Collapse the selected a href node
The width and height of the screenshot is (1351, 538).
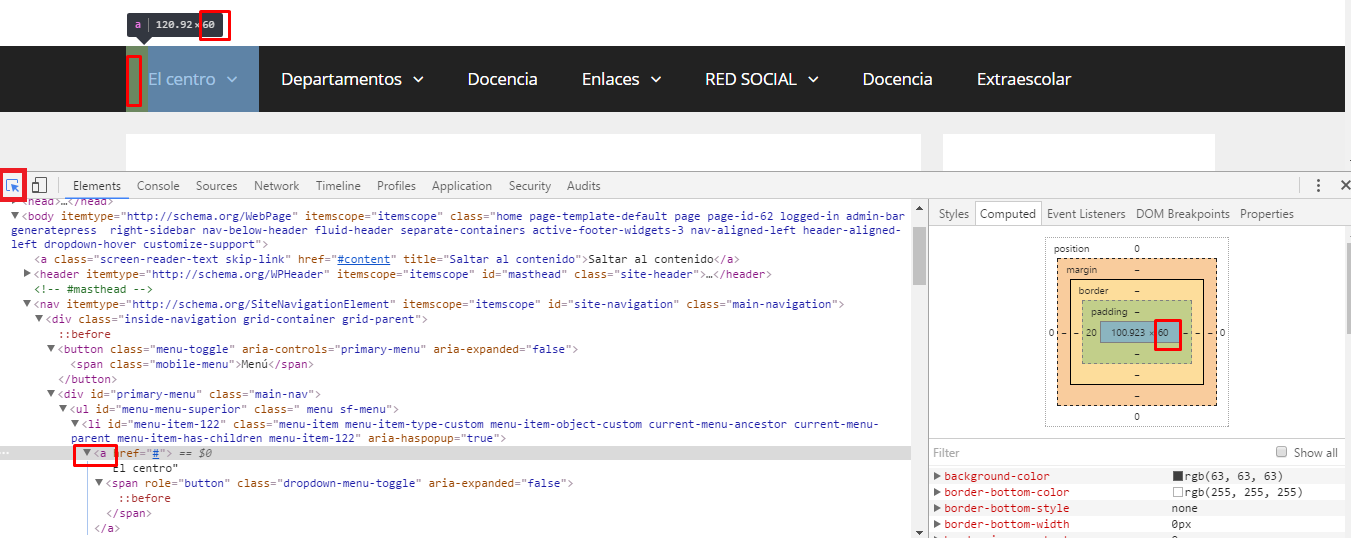coord(87,453)
